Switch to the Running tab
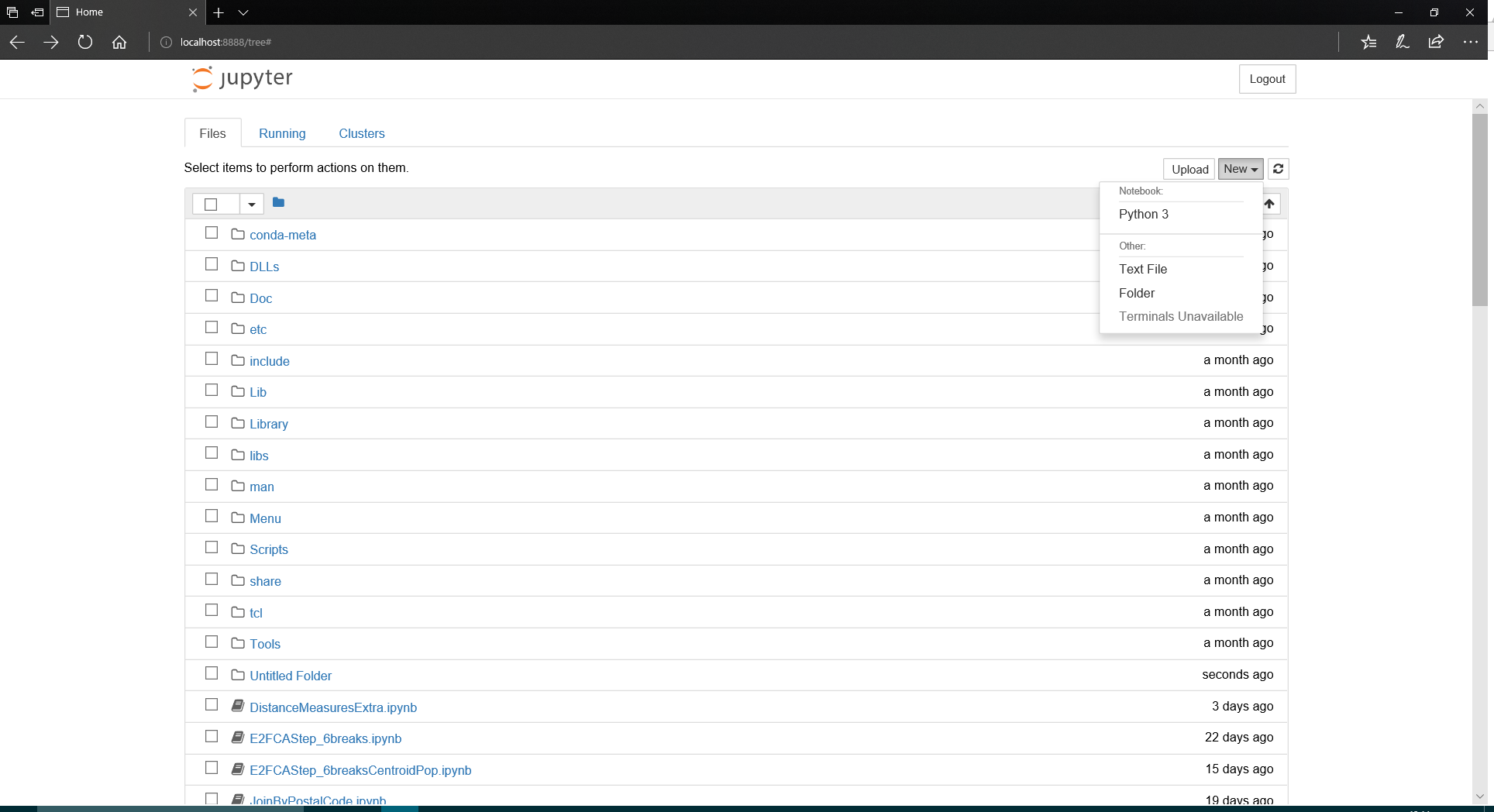Screen dimensions: 1494x812 [281, 133]
